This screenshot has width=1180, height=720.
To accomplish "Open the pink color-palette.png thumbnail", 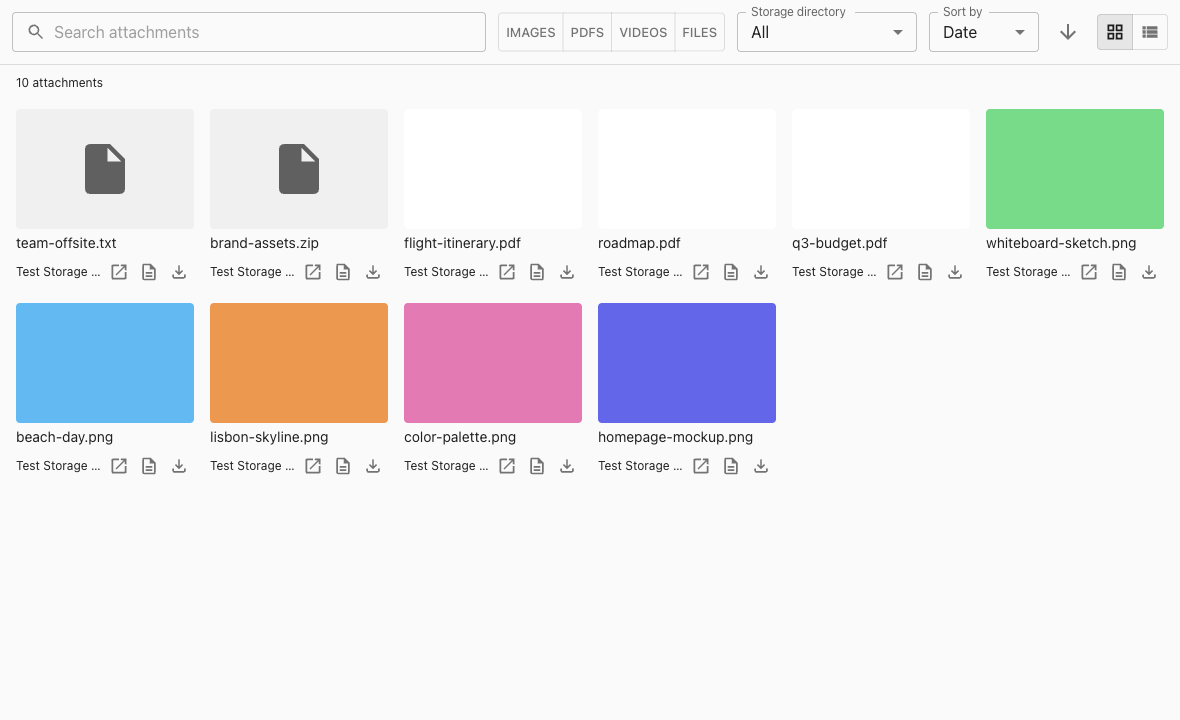I will tap(493, 363).
